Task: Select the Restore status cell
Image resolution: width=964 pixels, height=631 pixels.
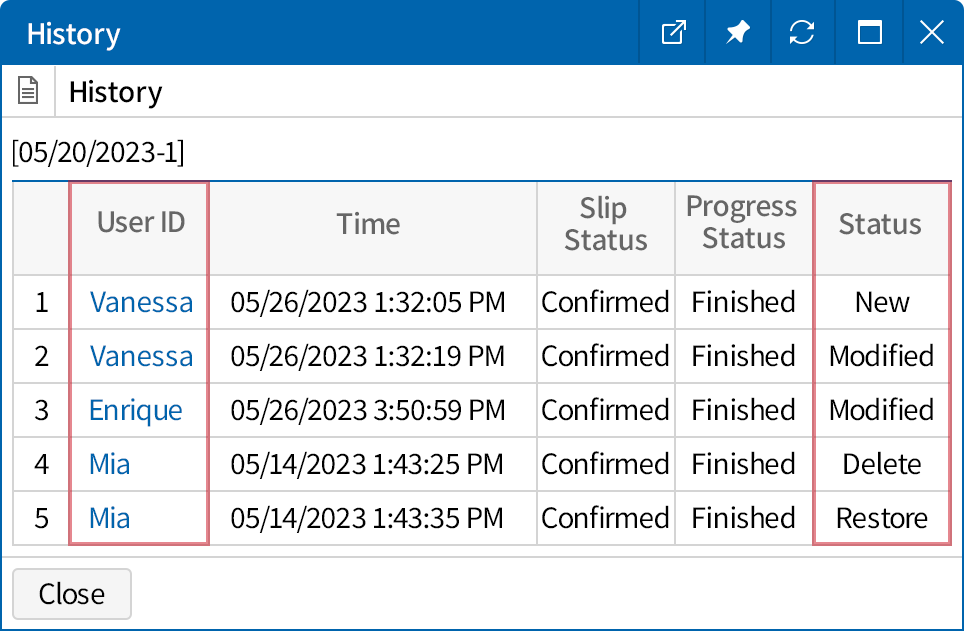Action: click(x=881, y=518)
